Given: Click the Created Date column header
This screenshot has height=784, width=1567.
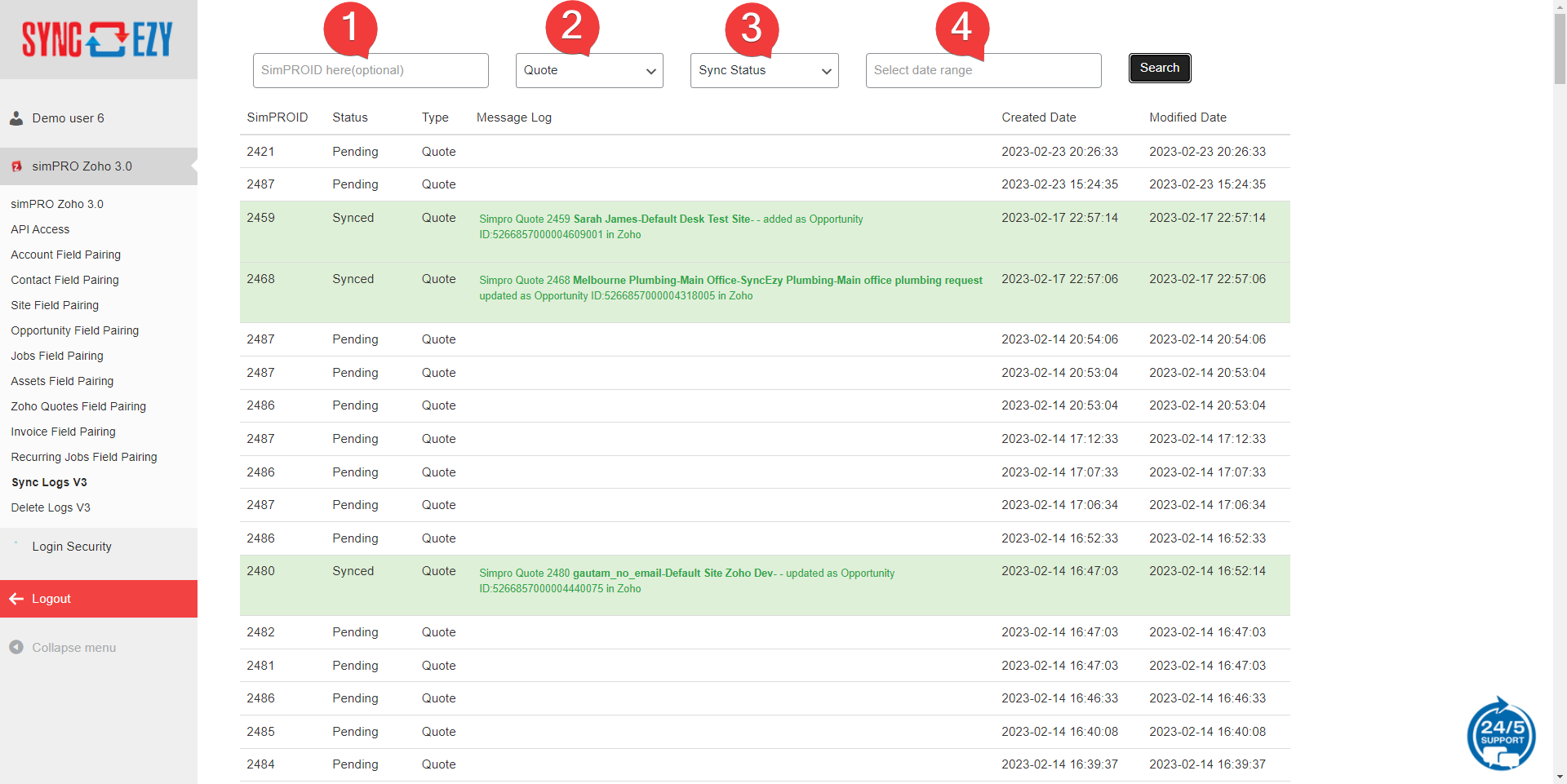Looking at the screenshot, I should 1039,117.
